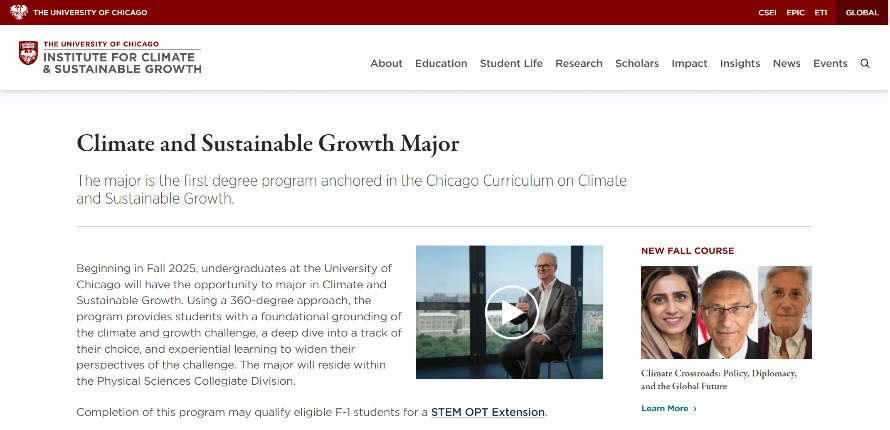The height and width of the screenshot is (430, 890).
Task: Open the About menu
Action: [x=386, y=63]
